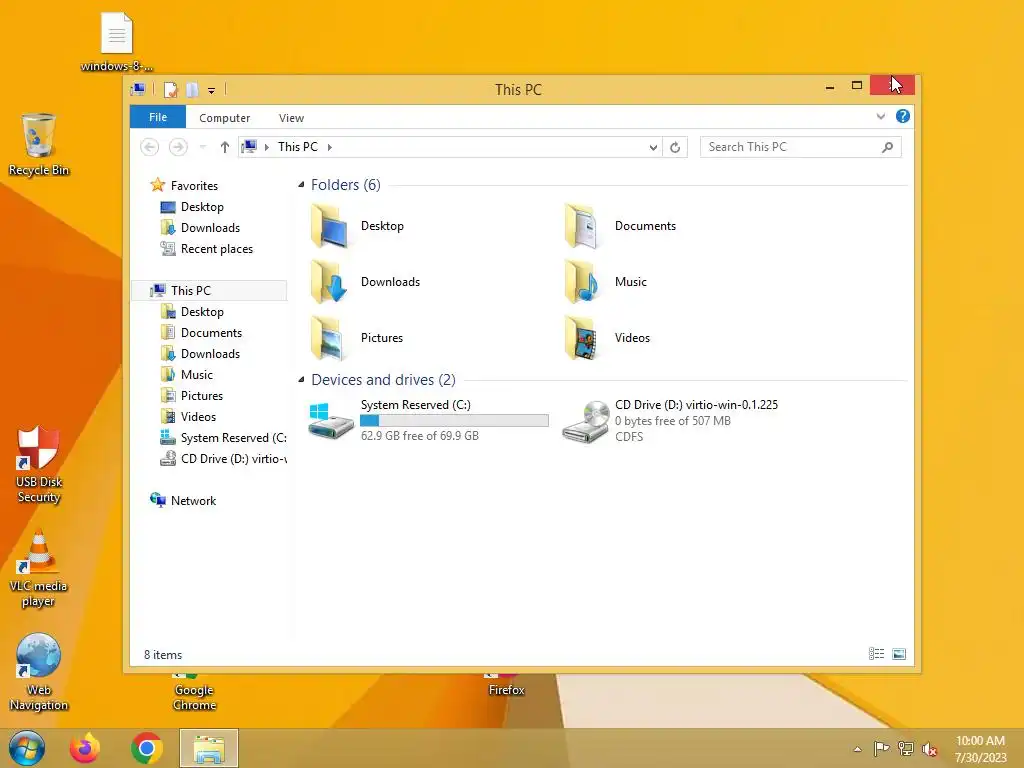Select the Web Navigation desktop shortcut
The width and height of the screenshot is (1024, 768).
click(39, 673)
